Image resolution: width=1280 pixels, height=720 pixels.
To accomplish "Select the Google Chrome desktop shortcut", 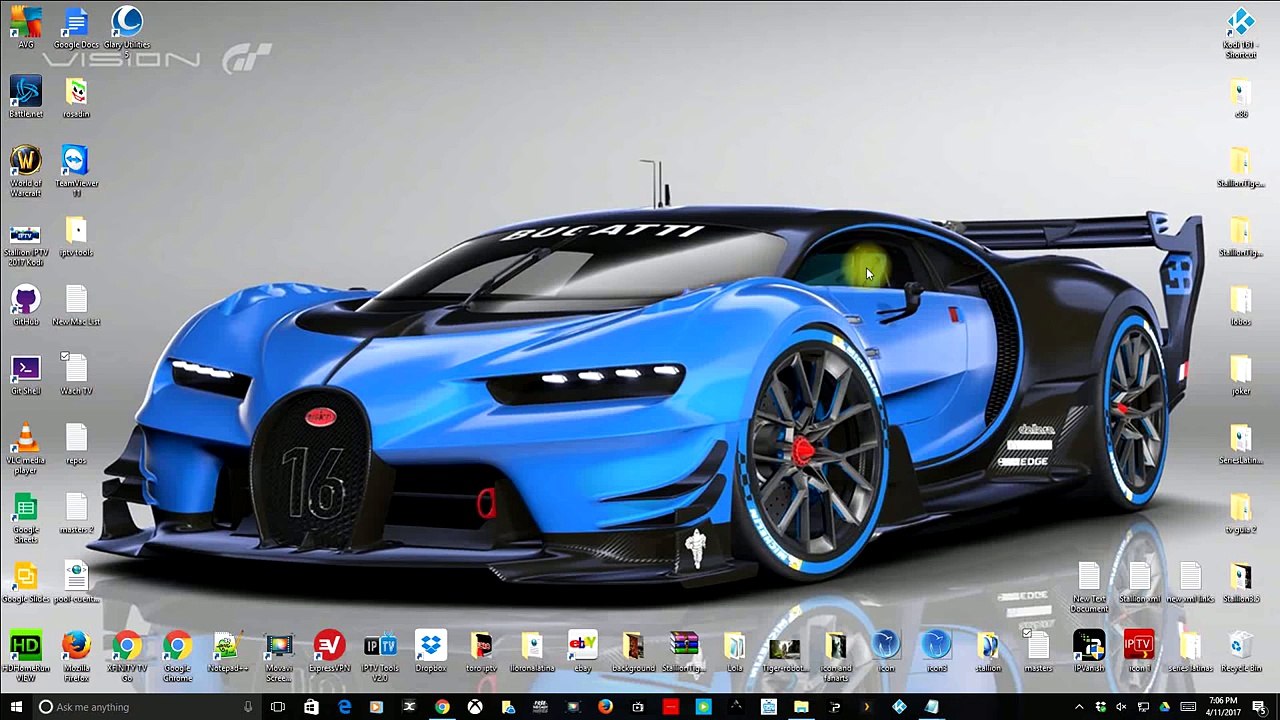I will click(x=177, y=656).
